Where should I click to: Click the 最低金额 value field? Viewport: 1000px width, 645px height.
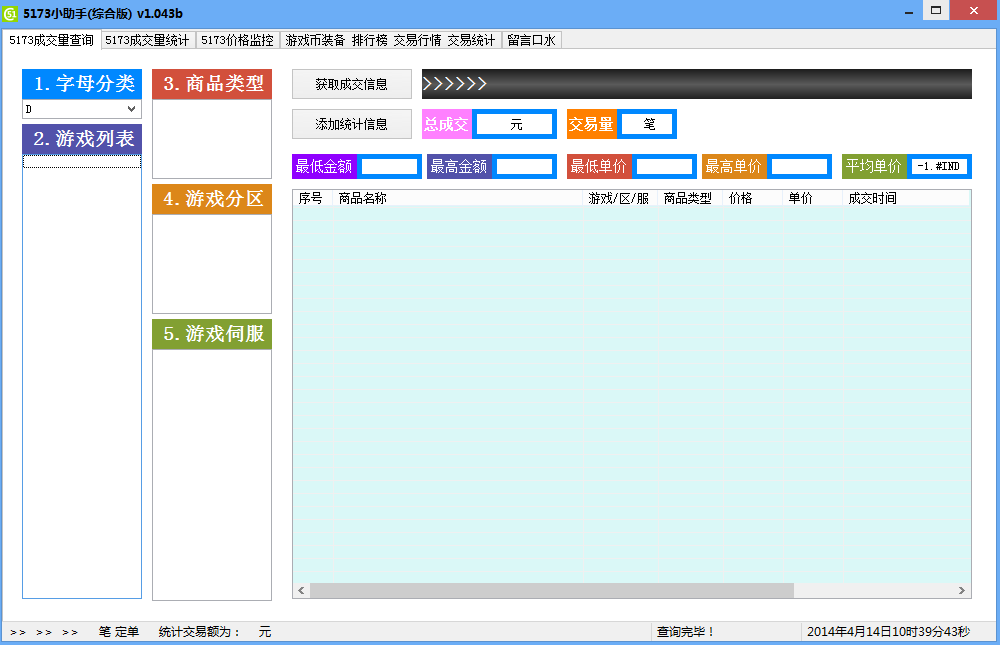pos(389,167)
